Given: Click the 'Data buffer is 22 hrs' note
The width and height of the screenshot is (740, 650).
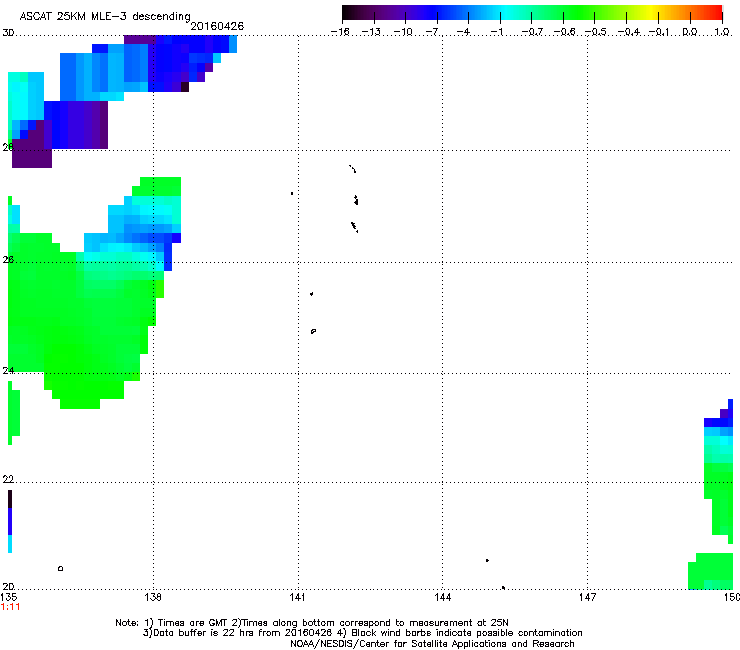Looking at the screenshot, I should tap(362, 633).
